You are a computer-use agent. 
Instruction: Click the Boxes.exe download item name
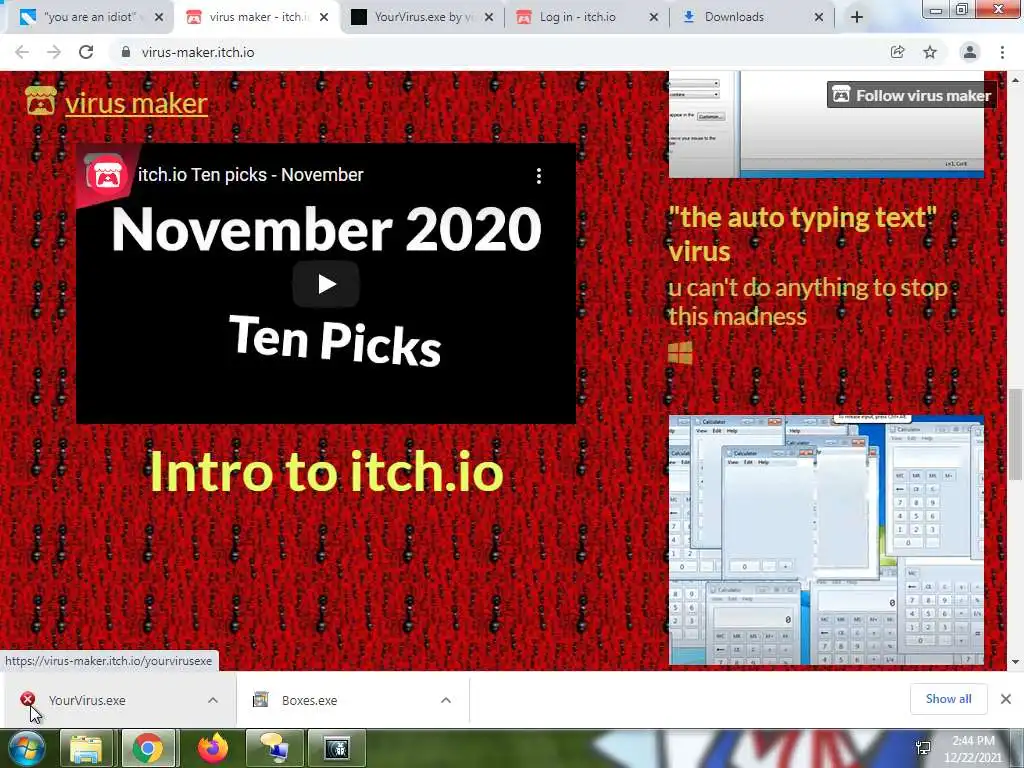coord(310,700)
